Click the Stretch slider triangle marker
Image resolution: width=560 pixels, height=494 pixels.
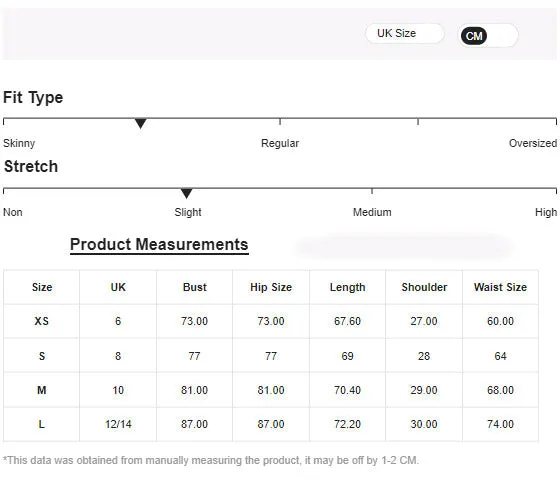coord(186,193)
